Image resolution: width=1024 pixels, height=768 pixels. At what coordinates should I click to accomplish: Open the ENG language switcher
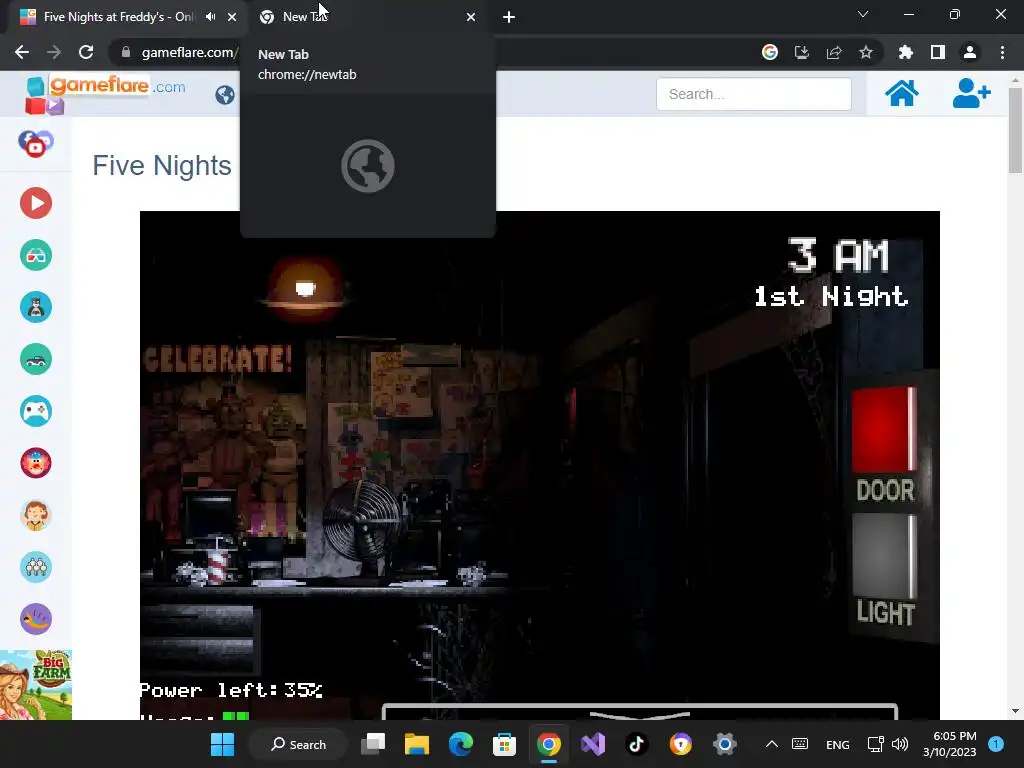click(837, 744)
